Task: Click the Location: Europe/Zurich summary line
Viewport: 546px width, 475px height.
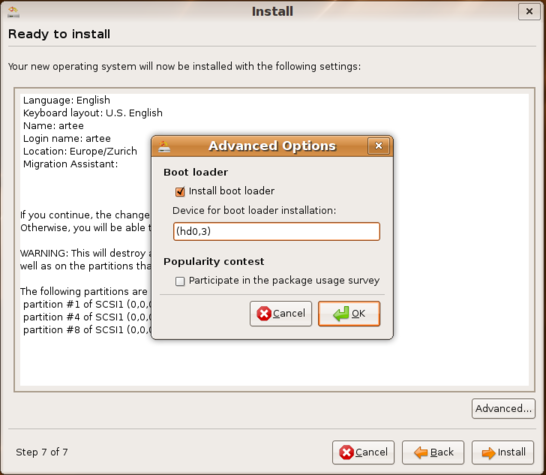Action: click(80, 151)
